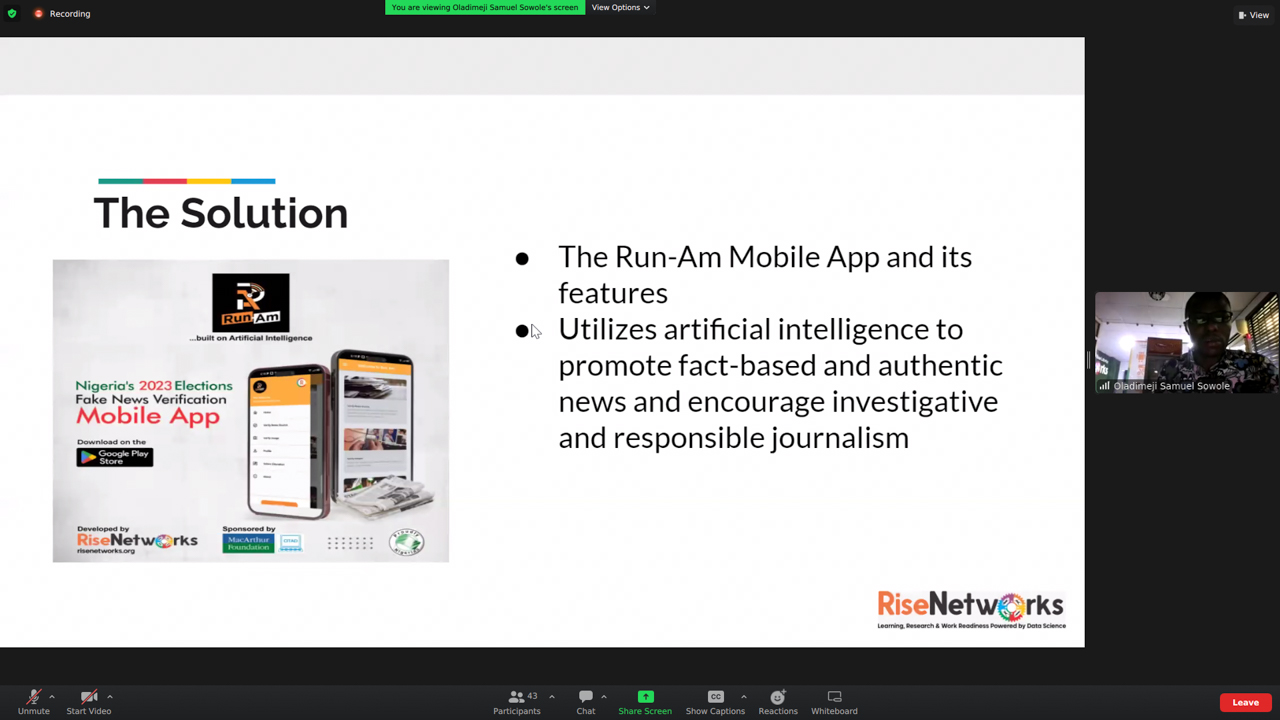The image size is (1280, 720).
Task: Expand the arrow beside Show Captions
Action: click(743, 697)
